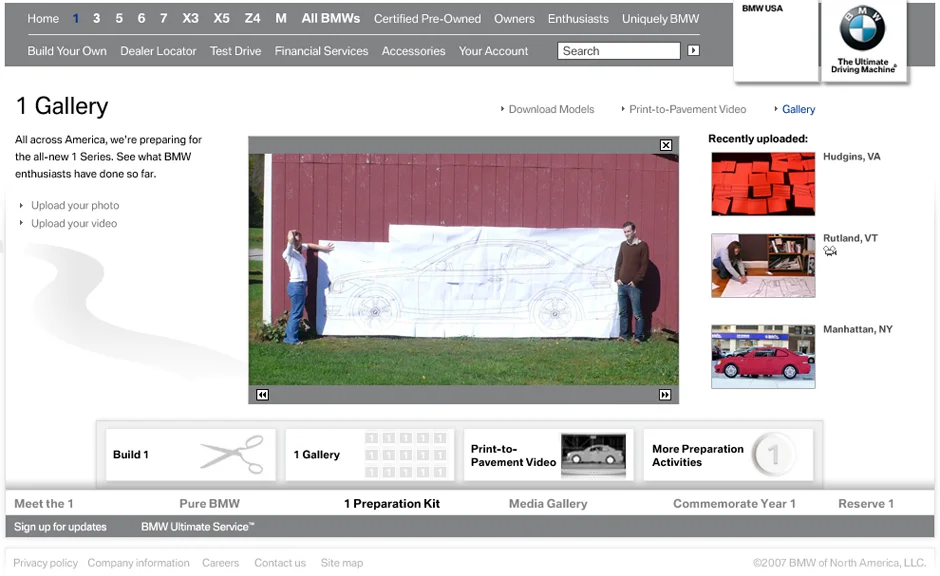
Task: Open the Home nav link
Action: pyautogui.click(x=43, y=19)
